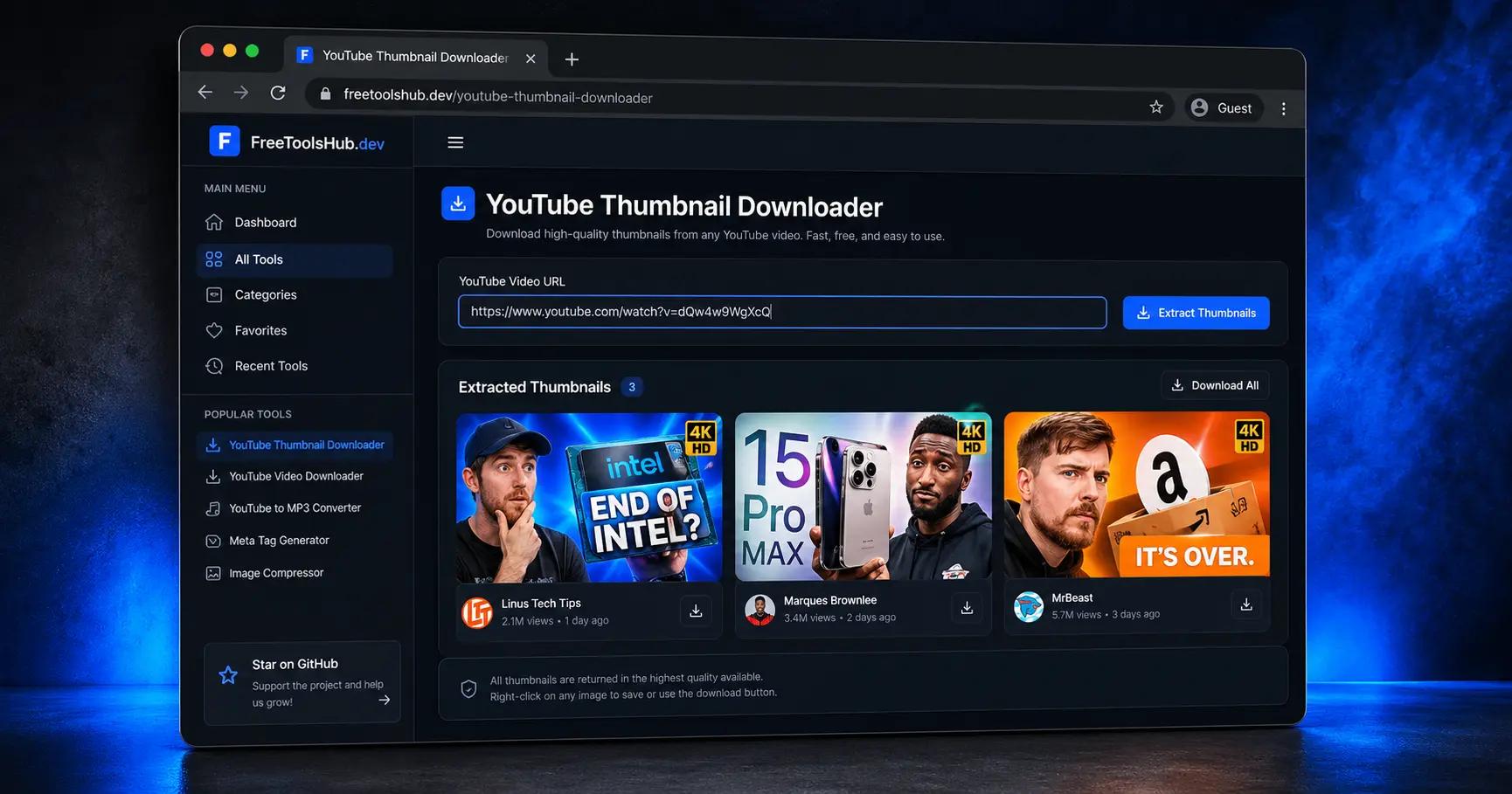Open the 15 Pro Max thumbnail
This screenshot has width=1512, height=794.
863,496
